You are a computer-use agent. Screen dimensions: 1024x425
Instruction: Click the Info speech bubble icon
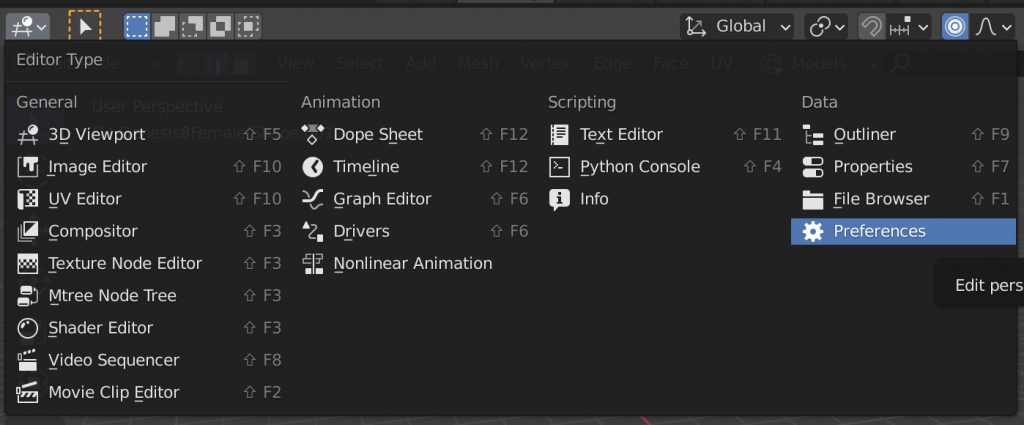point(560,198)
